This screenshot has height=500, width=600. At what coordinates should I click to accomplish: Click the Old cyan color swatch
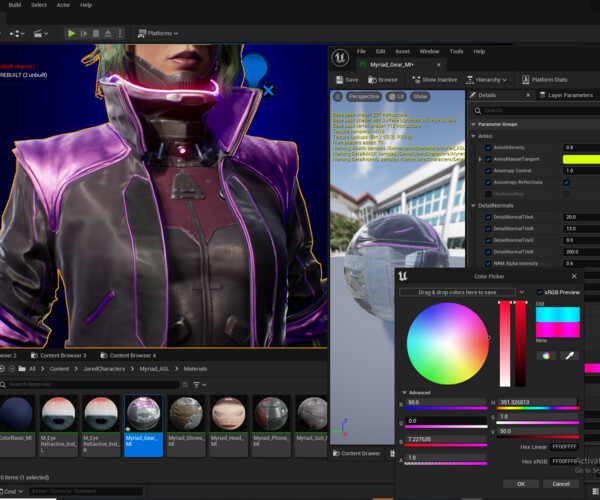point(558,314)
